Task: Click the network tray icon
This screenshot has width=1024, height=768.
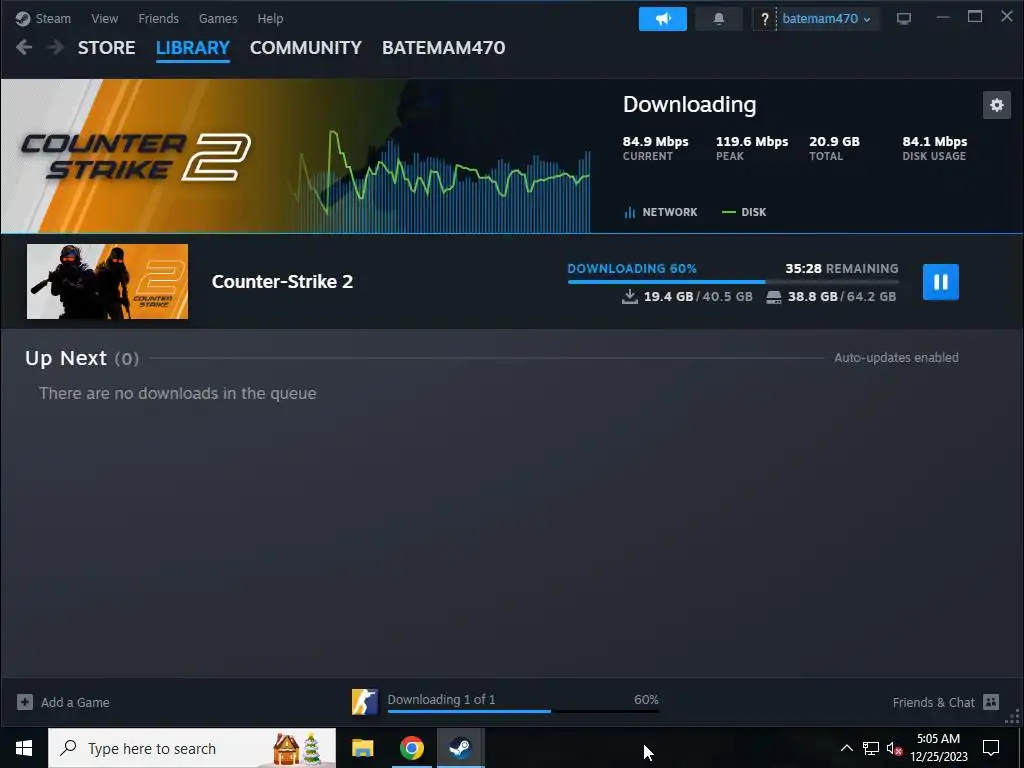Action: pos(871,748)
